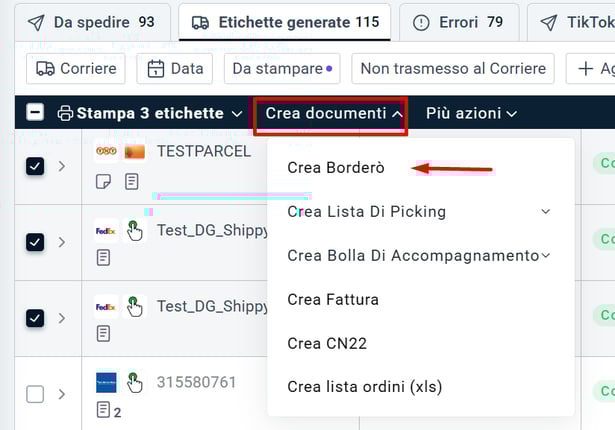
Task: Click the Da stampare filter button
Action: point(282,69)
